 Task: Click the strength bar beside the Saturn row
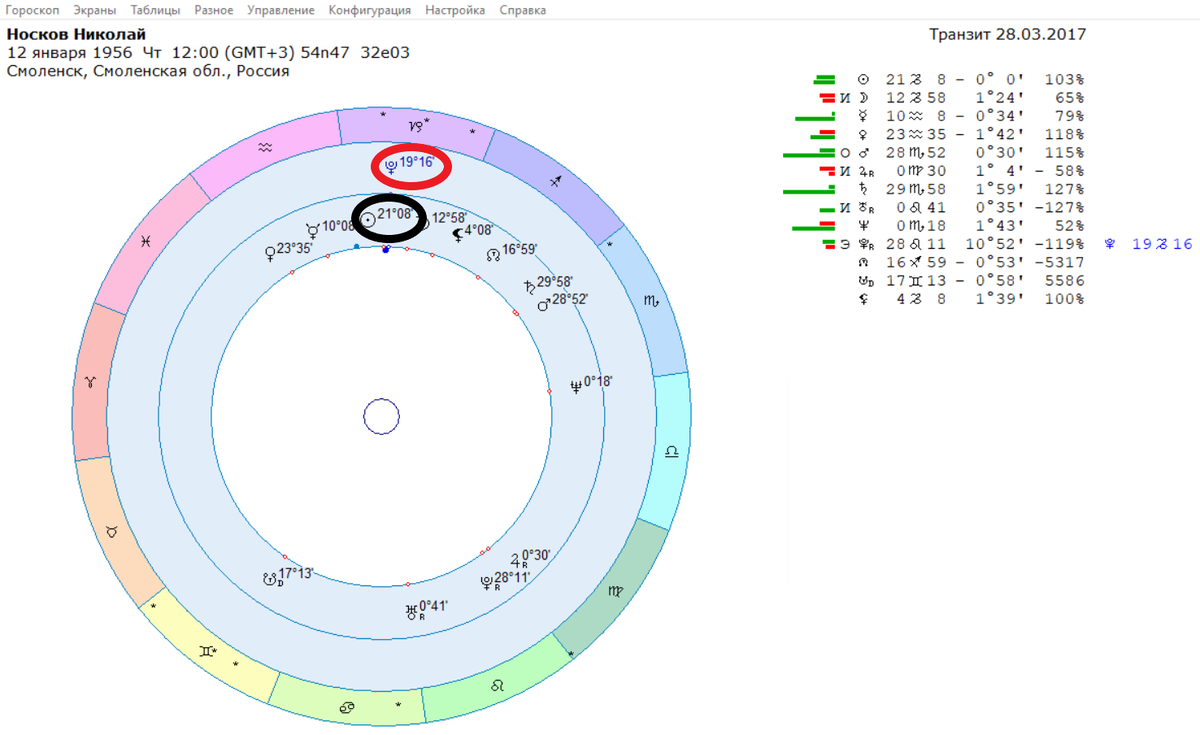(x=809, y=189)
